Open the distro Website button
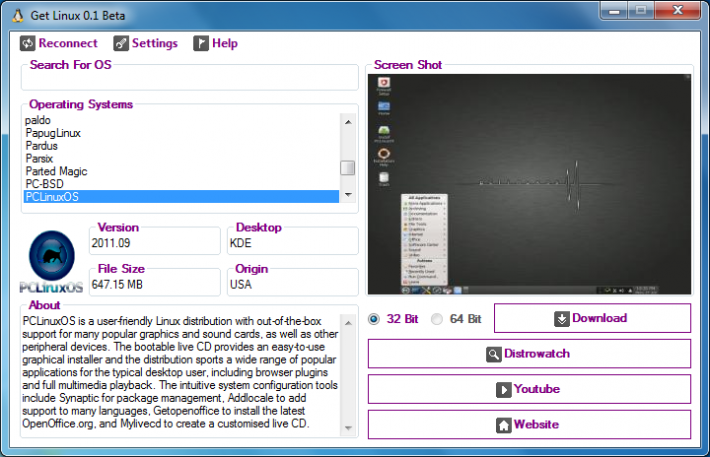 tap(529, 424)
